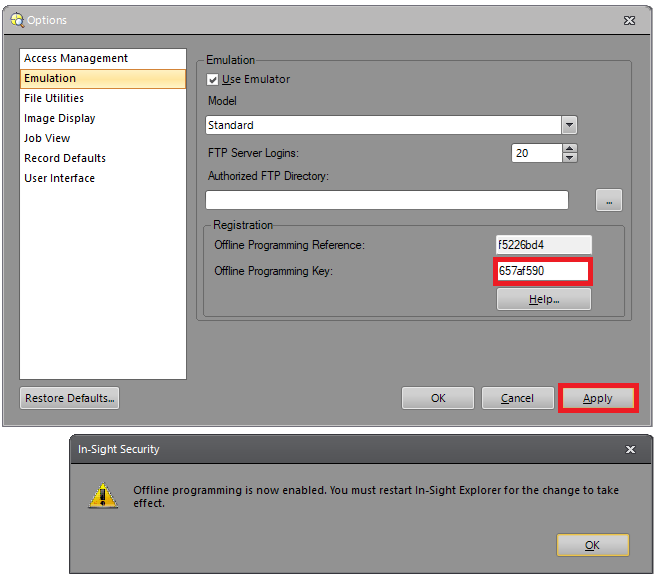Click the Offline Programming Key field

coord(542,271)
